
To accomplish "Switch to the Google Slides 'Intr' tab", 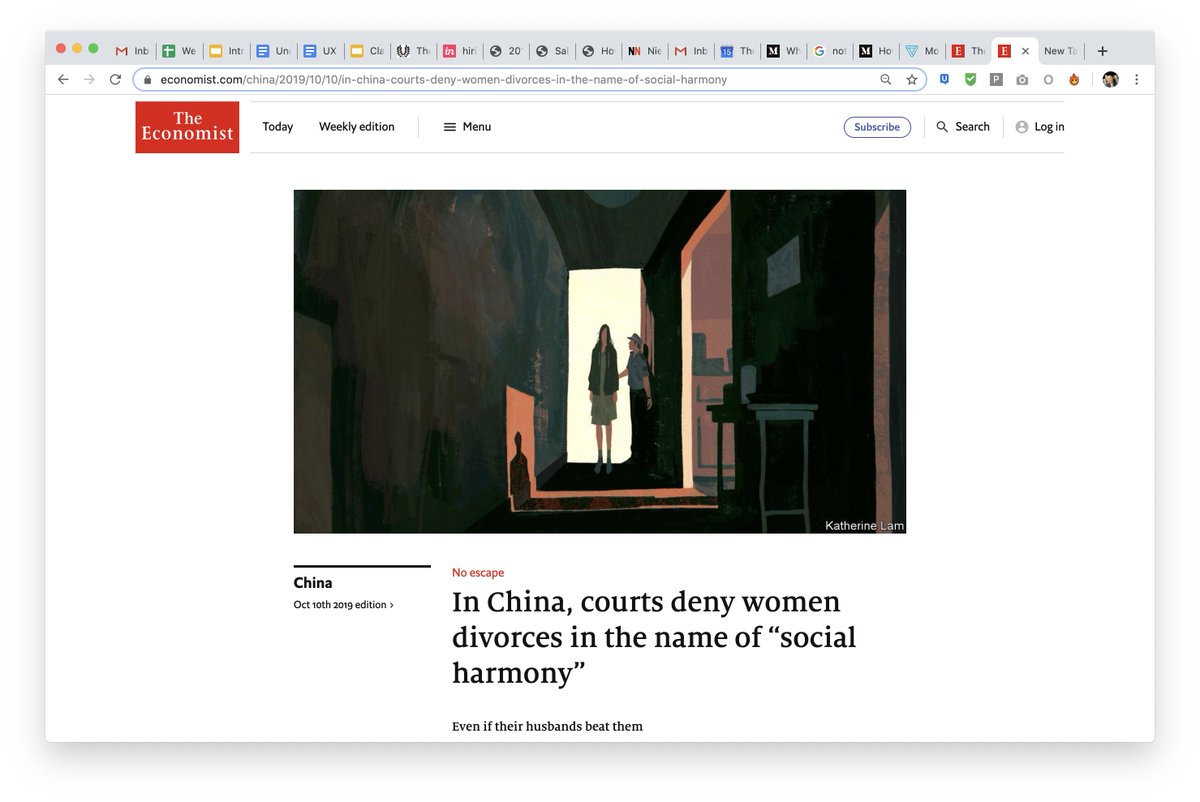I will 226,51.
